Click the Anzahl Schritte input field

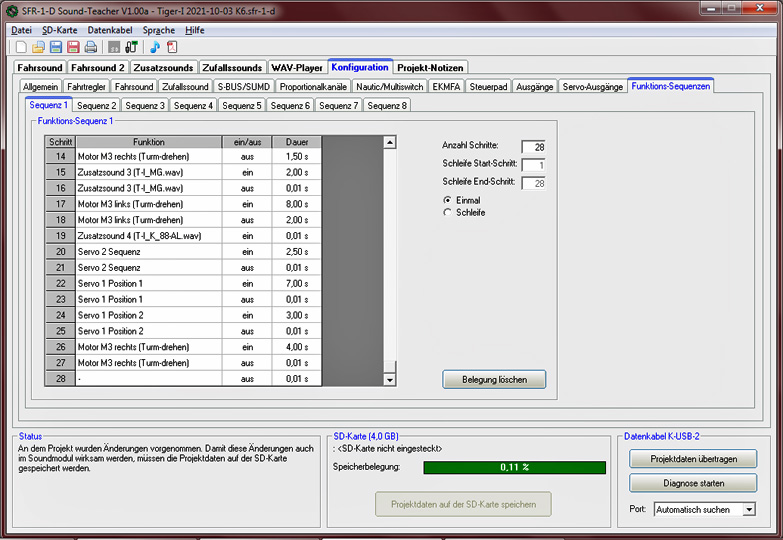533,148
